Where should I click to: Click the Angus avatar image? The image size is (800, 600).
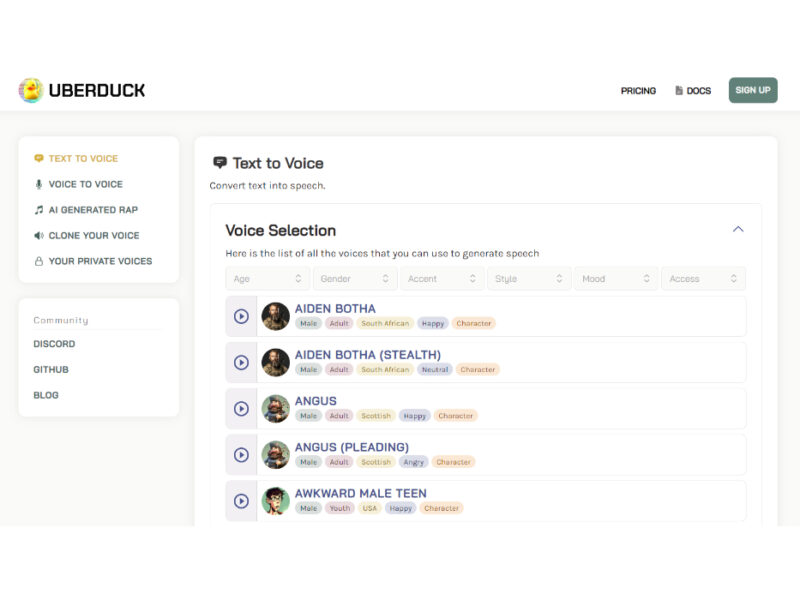coord(276,408)
